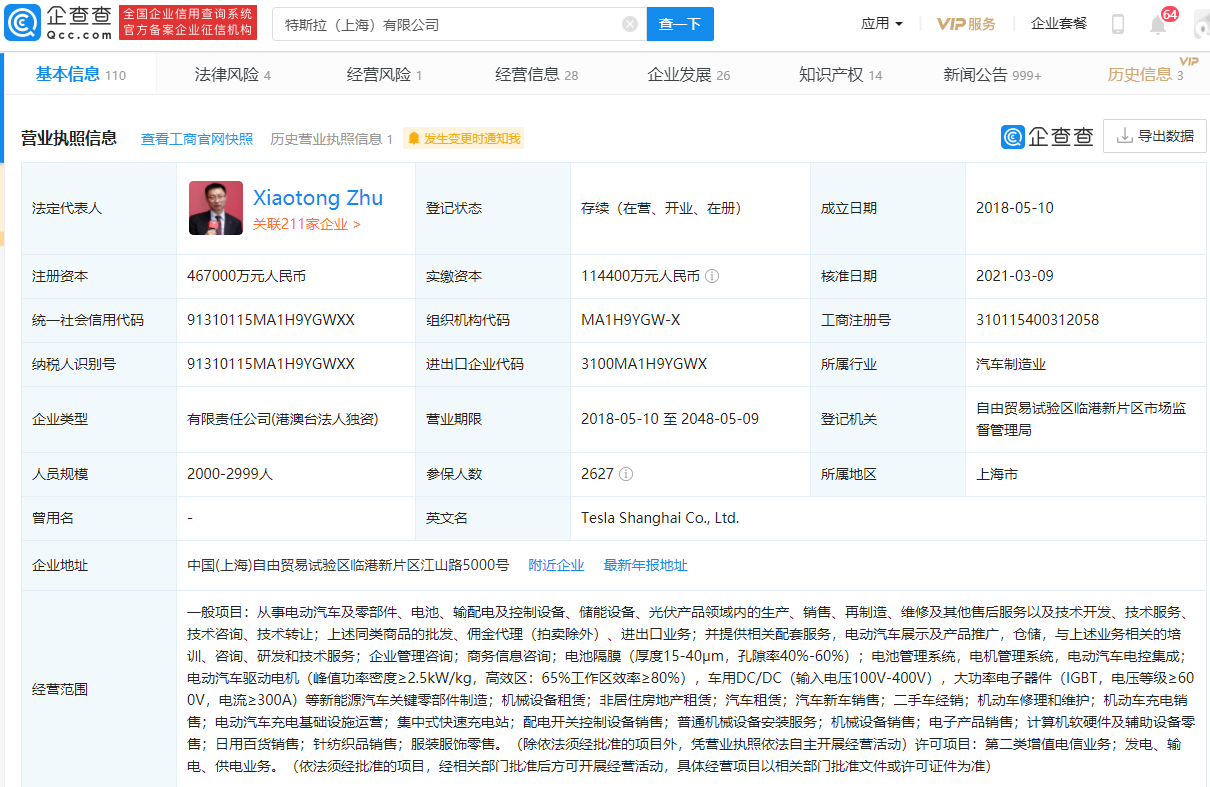The width and height of the screenshot is (1210, 787).
Task: Switch to the 历史信息 tab
Action: click(x=1146, y=74)
